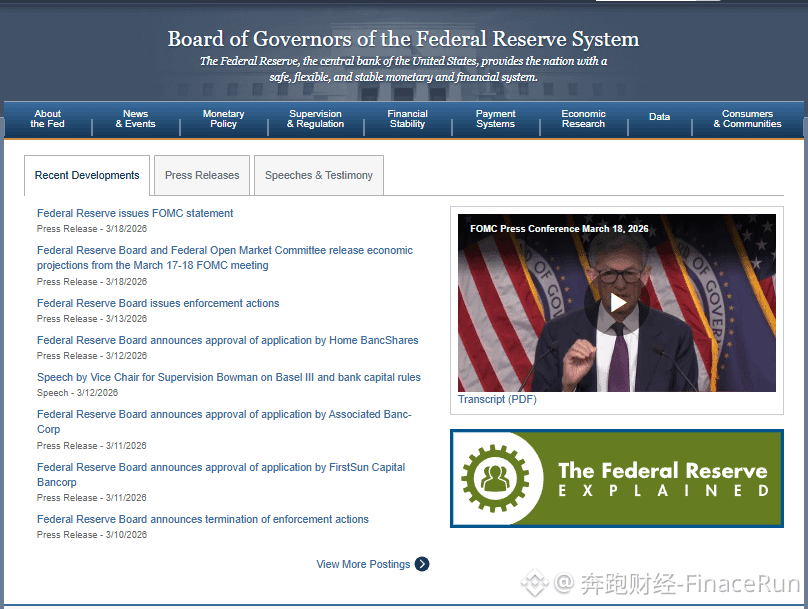Open the Federal Reserve Explained gear logo
Screen dimensions: 808x609
tap(491, 479)
